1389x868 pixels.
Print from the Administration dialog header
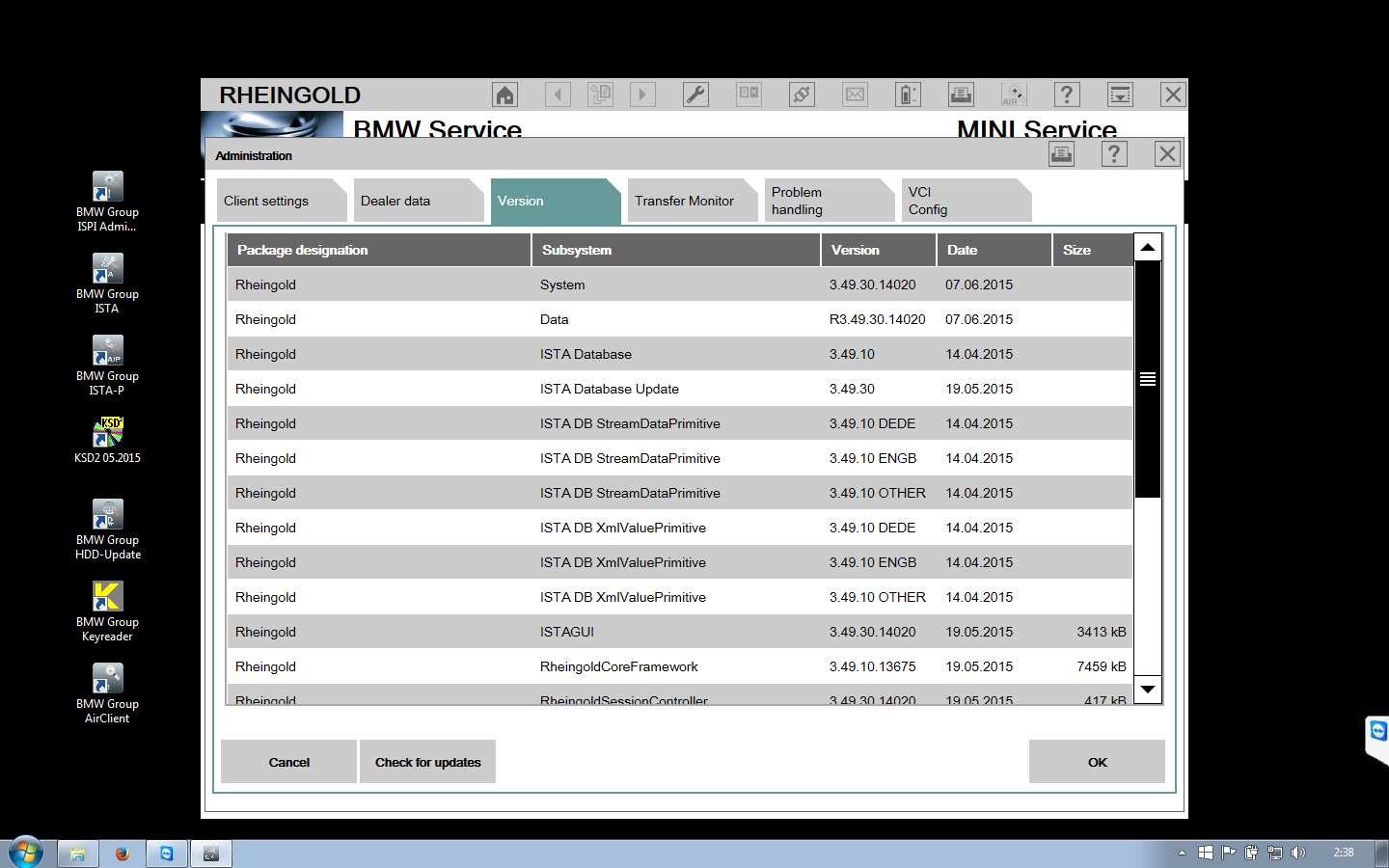1061,154
